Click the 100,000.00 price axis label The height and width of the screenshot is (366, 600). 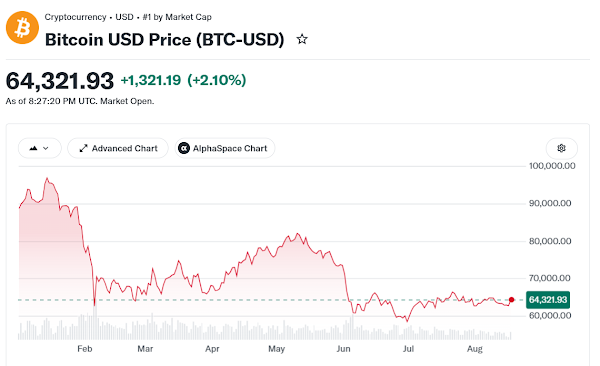[552, 166]
